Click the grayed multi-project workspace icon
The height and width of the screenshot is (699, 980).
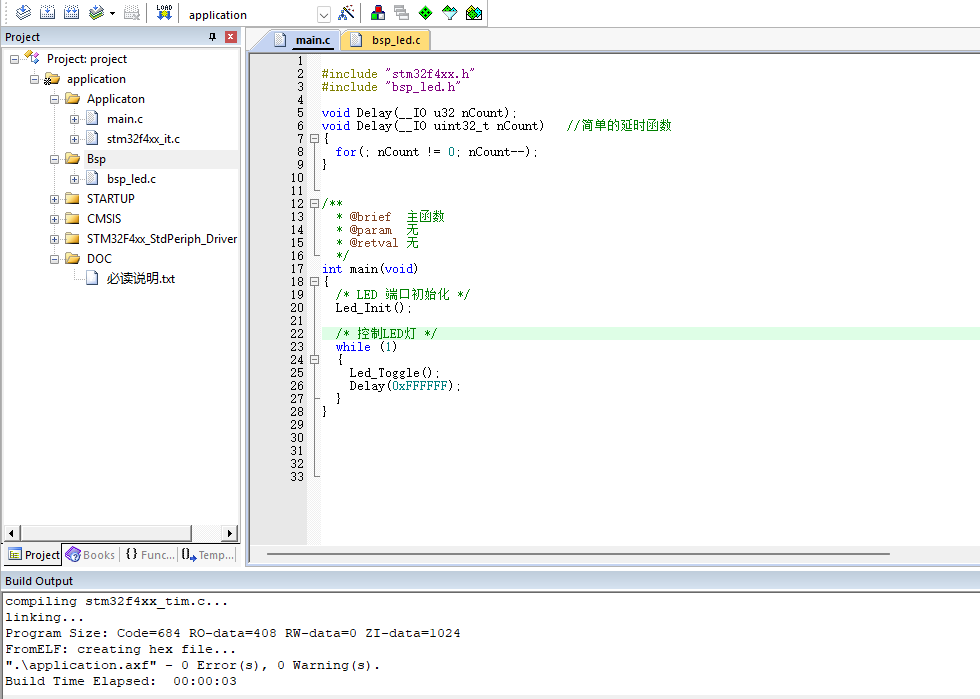[401, 13]
